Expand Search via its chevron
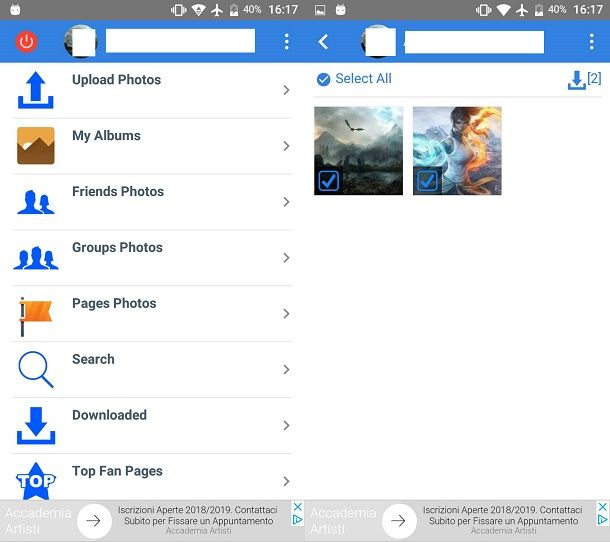Image resolution: width=610 pixels, height=542 pixels. 287,369
